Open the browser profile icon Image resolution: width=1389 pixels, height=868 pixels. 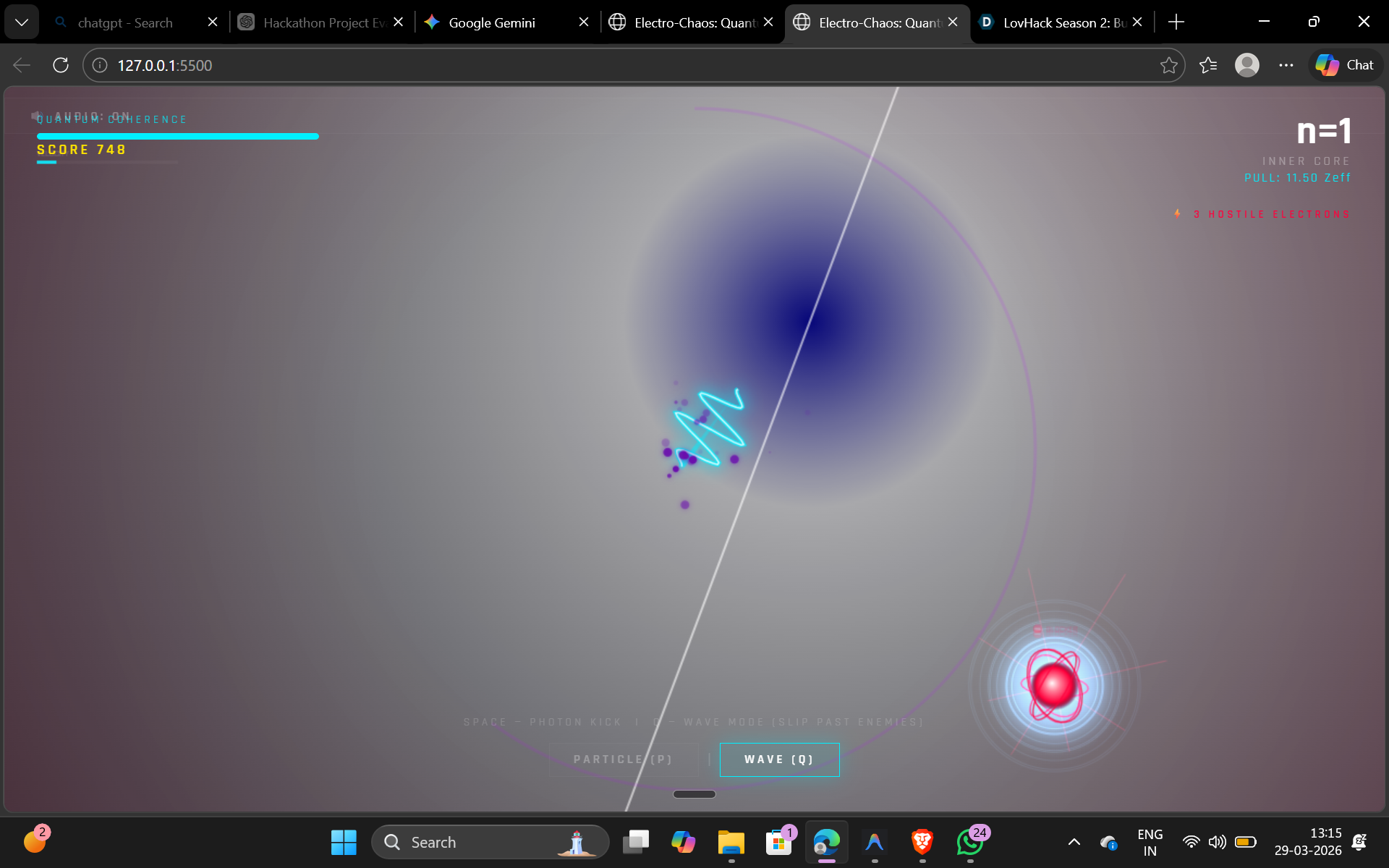click(1246, 65)
